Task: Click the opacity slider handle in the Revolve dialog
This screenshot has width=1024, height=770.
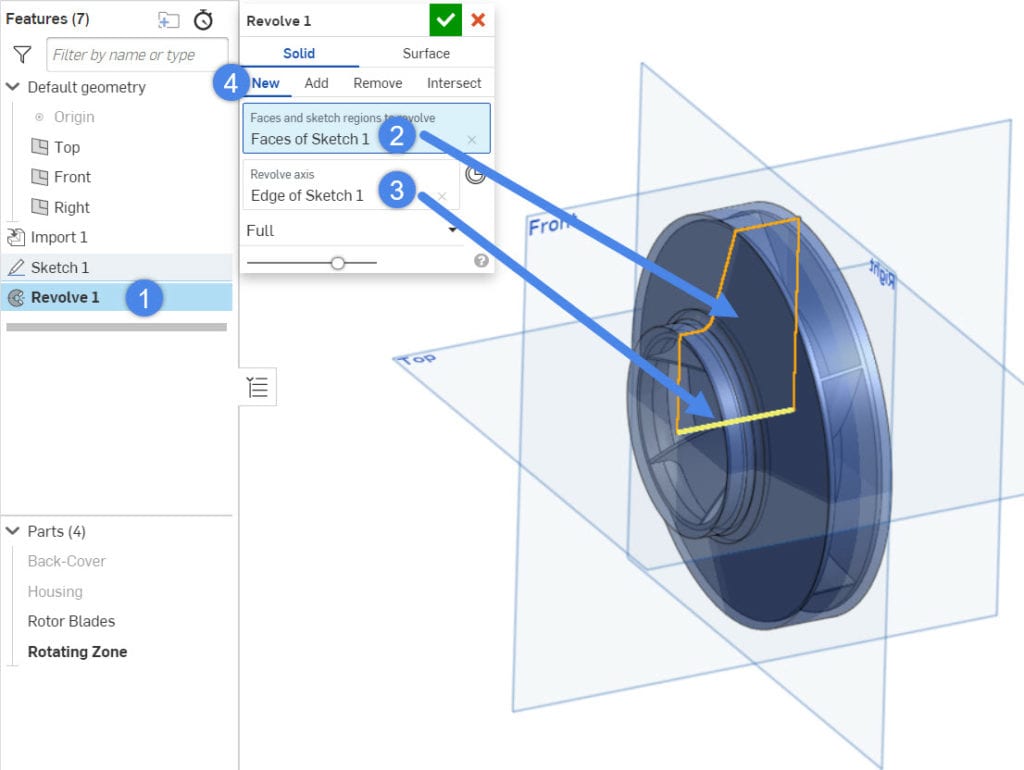Action: pos(338,262)
